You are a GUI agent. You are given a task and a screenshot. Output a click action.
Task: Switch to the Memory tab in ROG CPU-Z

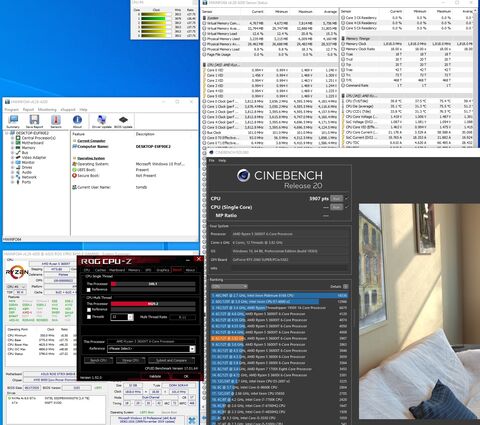click(134, 270)
